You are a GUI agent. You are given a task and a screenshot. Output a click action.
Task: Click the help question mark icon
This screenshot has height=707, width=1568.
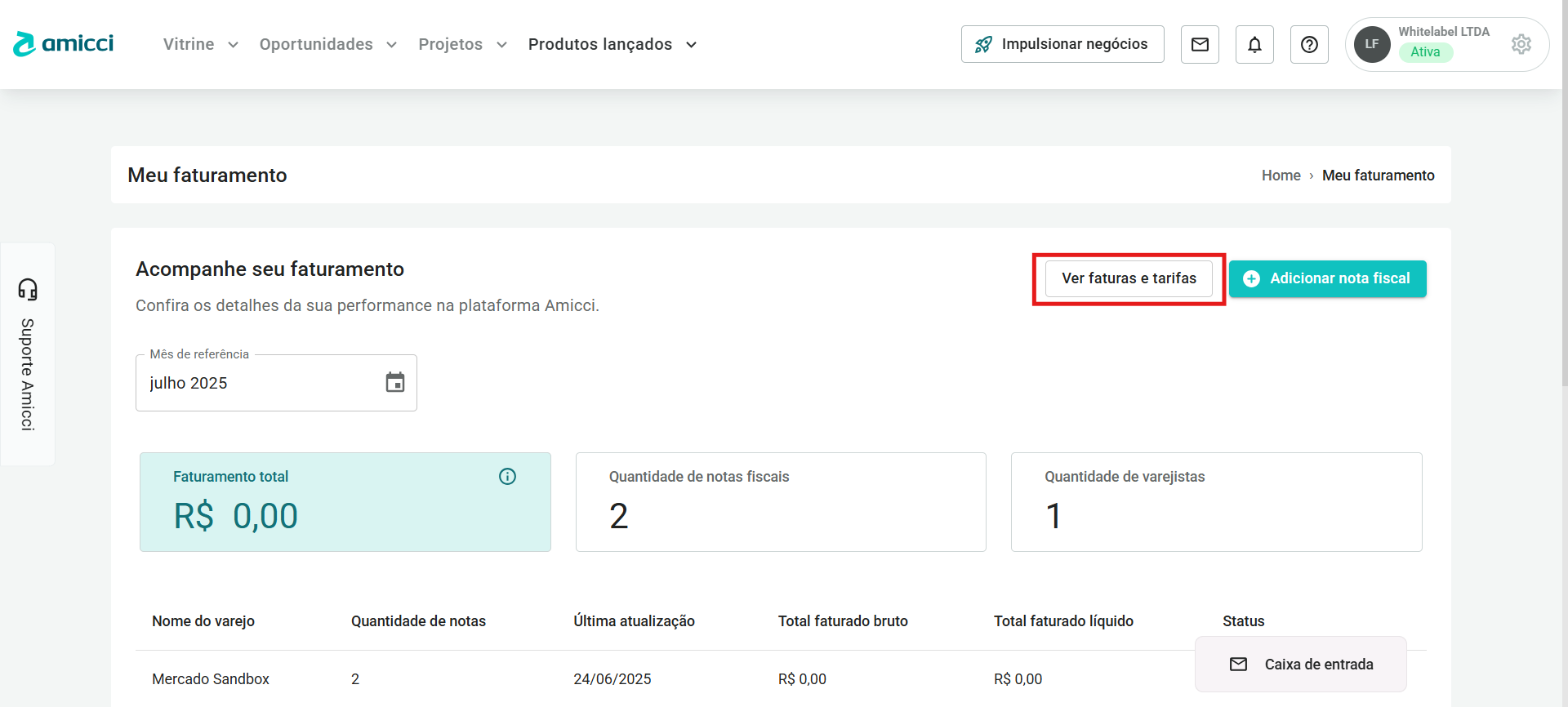point(1309,44)
